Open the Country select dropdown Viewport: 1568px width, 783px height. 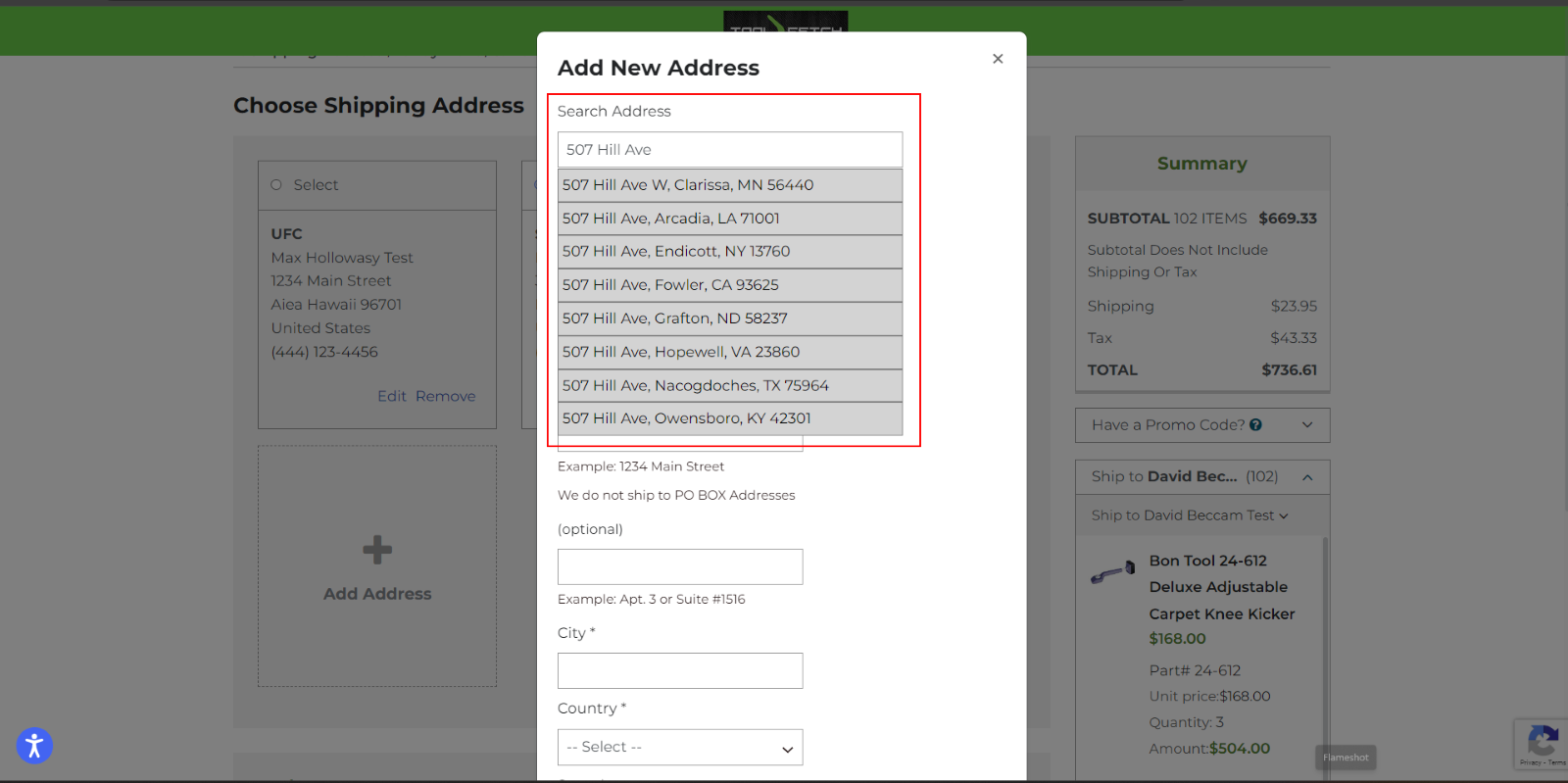tap(680, 747)
